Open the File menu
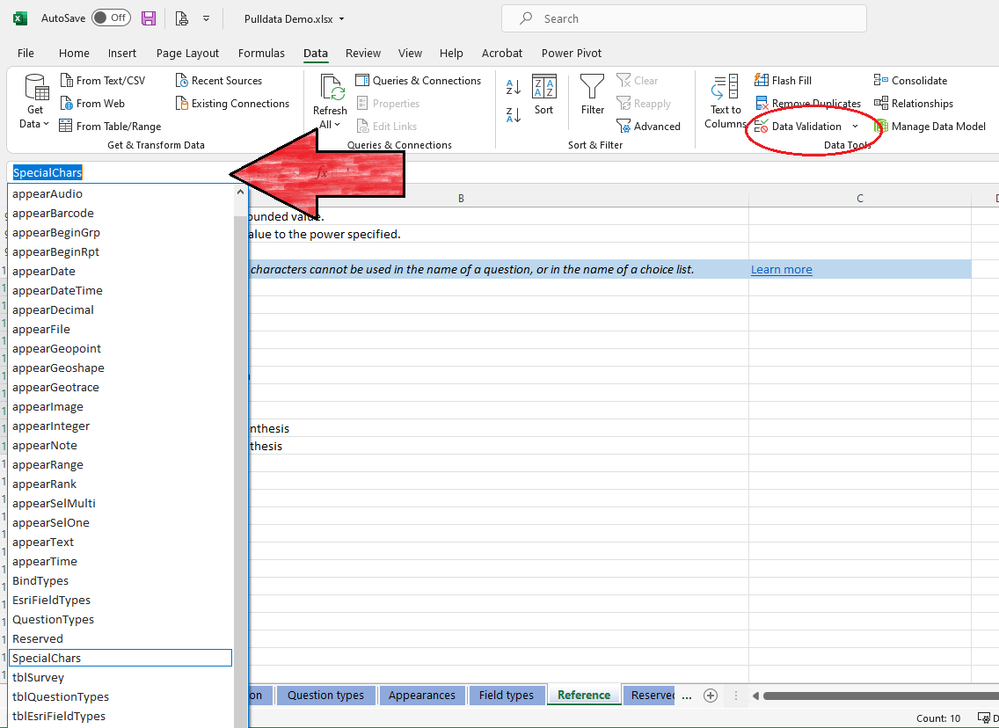This screenshot has width=999, height=728. pyautogui.click(x=25, y=53)
